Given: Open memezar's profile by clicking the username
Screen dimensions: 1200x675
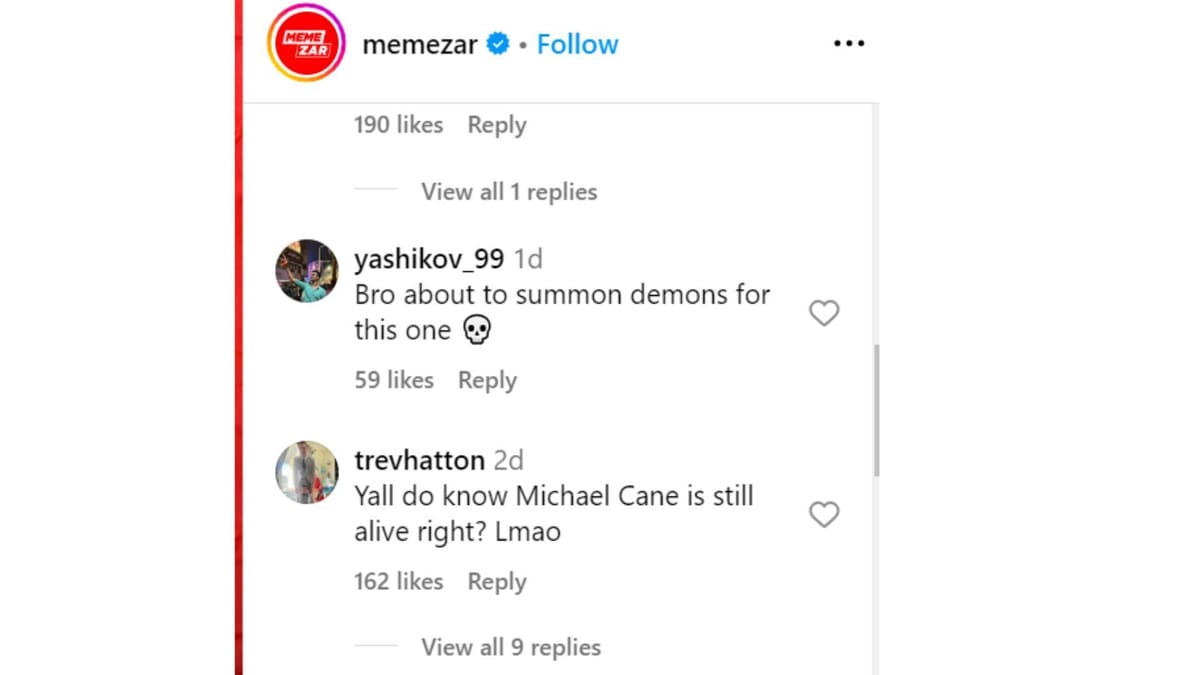Looking at the screenshot, I should click(420, 43).
